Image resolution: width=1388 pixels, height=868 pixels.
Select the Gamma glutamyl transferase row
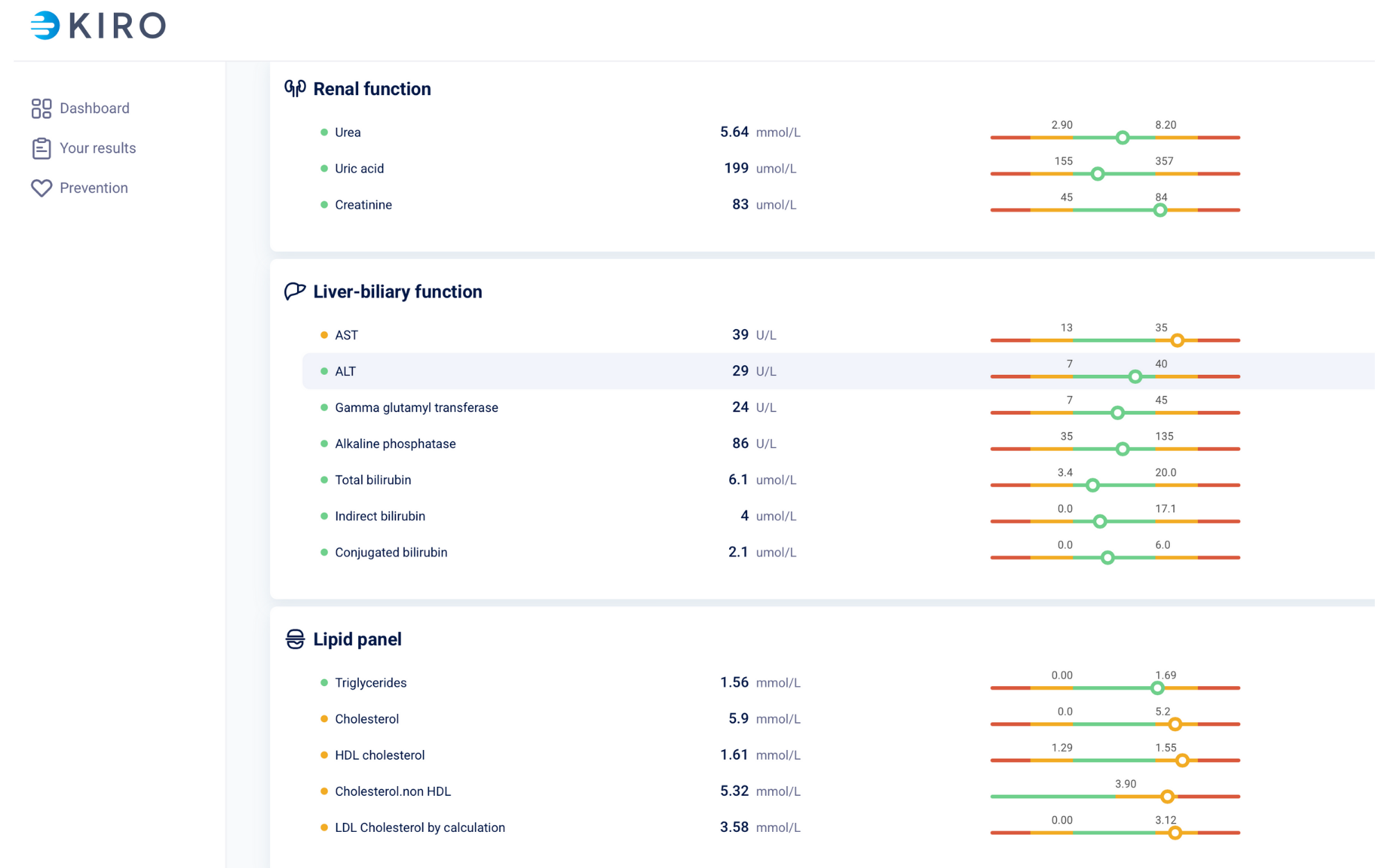click(x=416, y=408)
